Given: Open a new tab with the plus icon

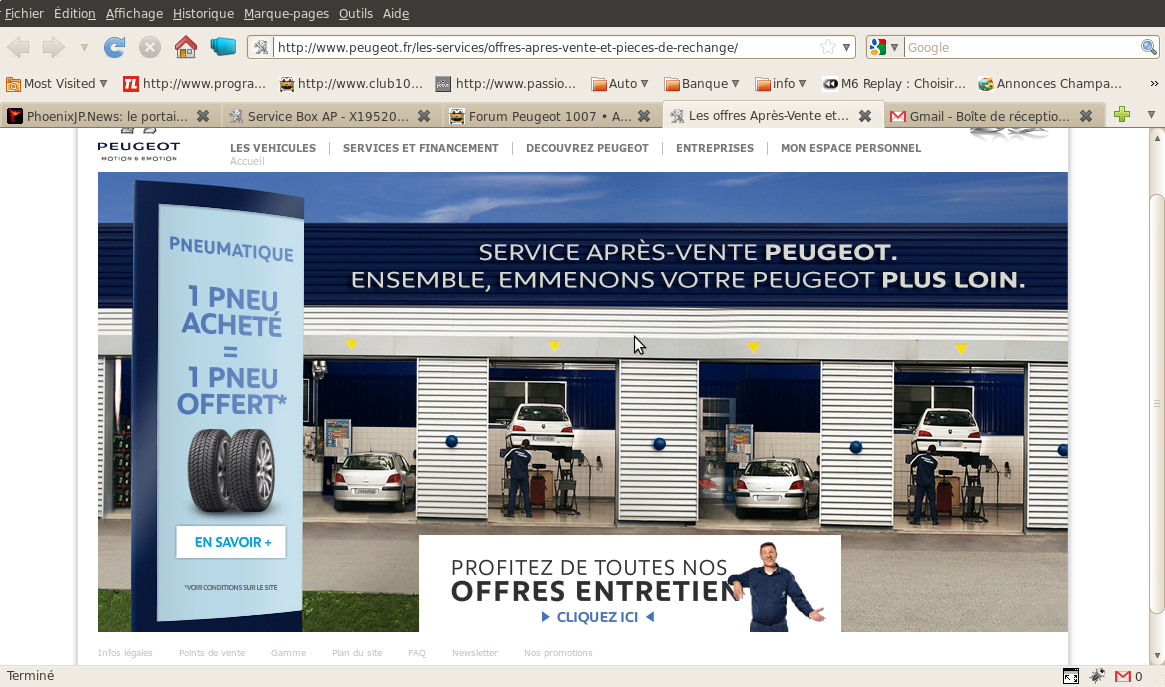Looking at the screenshot, I should click(1122, 114).
